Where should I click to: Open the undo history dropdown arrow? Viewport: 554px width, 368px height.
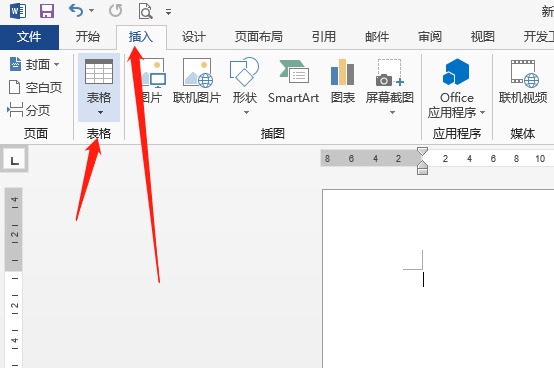[x=92, y=11]
